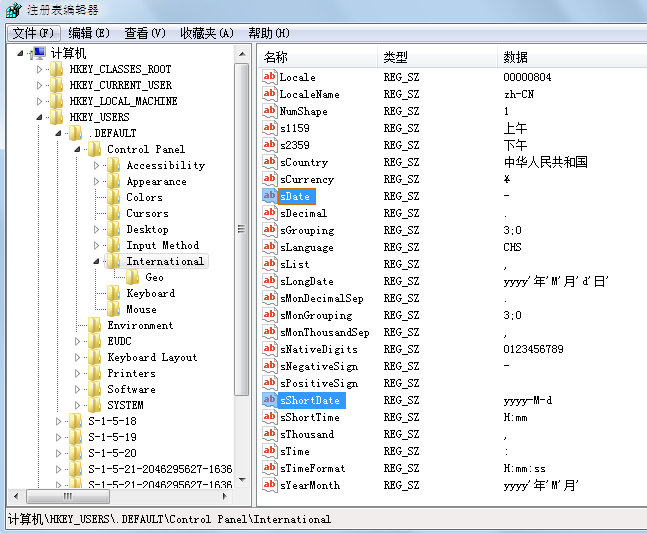Image resolution: width=647 pixels, height=533 pixels.
Task: Expand the HKEY_CLASSES_ROOT node
Action: [40, 70]
